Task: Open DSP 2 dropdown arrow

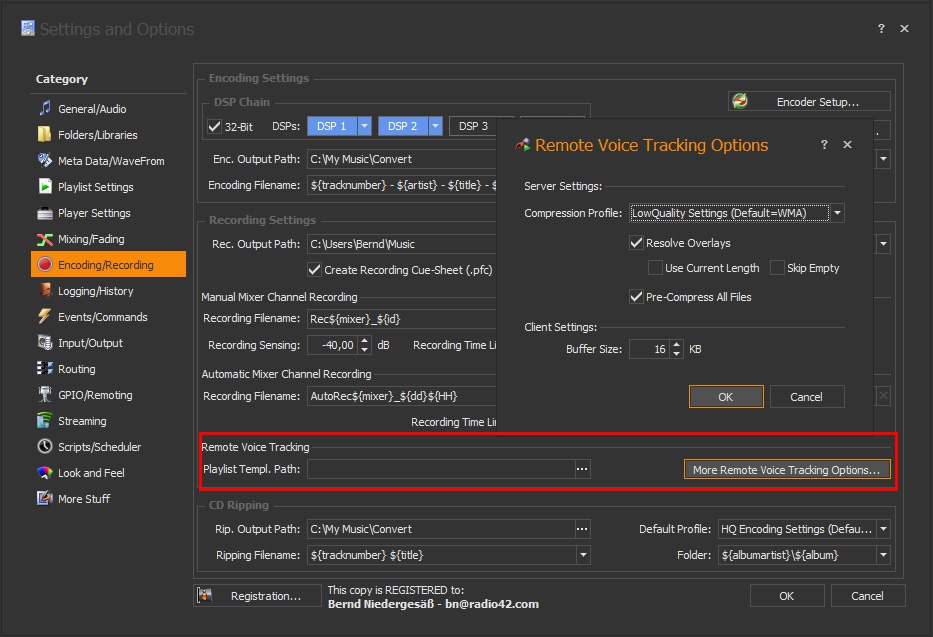Action: pos(436,126)
